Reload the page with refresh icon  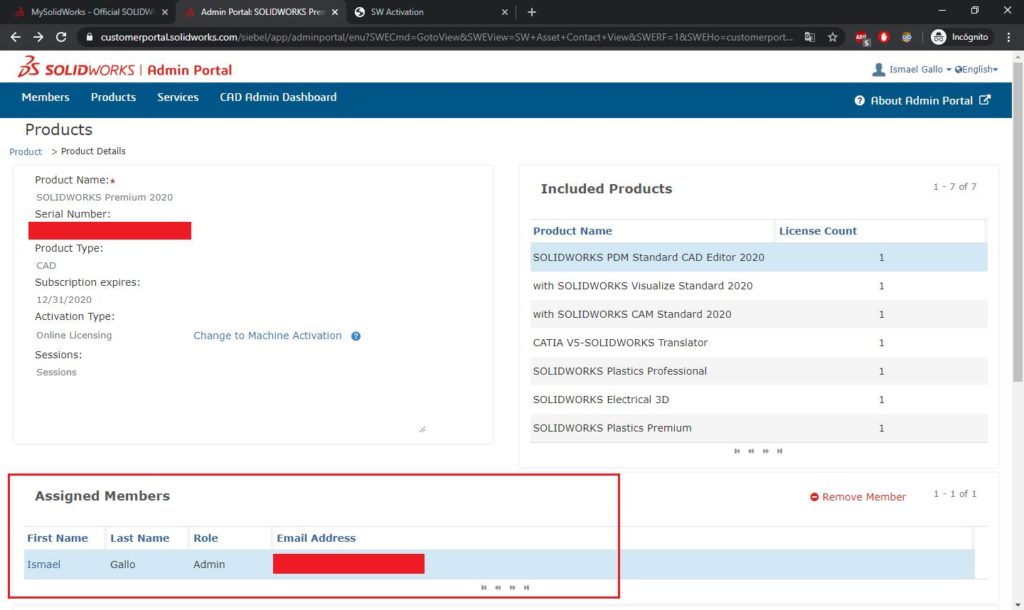61,37
